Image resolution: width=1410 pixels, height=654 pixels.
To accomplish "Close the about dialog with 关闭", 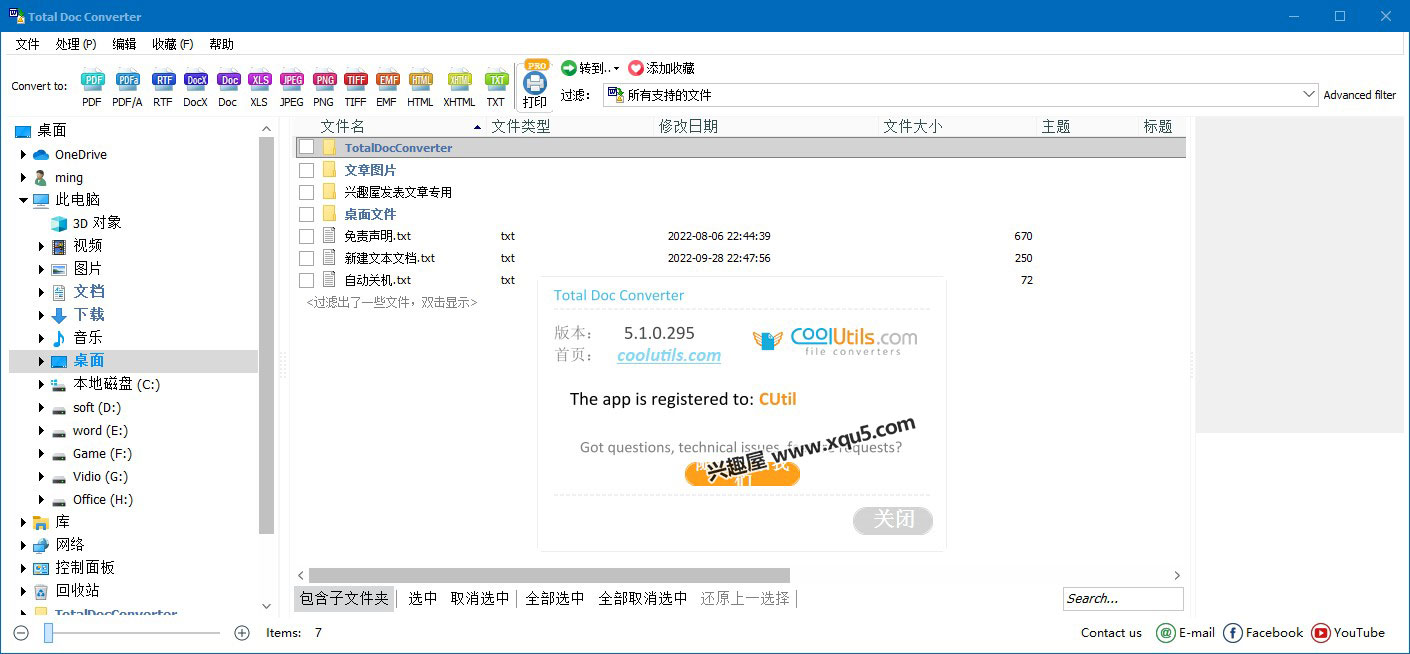I will click(x=893, y=520).
